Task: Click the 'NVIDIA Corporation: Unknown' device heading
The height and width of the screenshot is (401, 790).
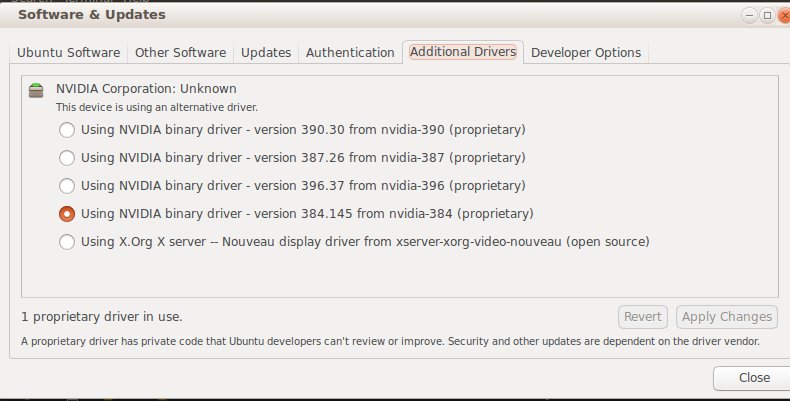Action: (146, 89)
